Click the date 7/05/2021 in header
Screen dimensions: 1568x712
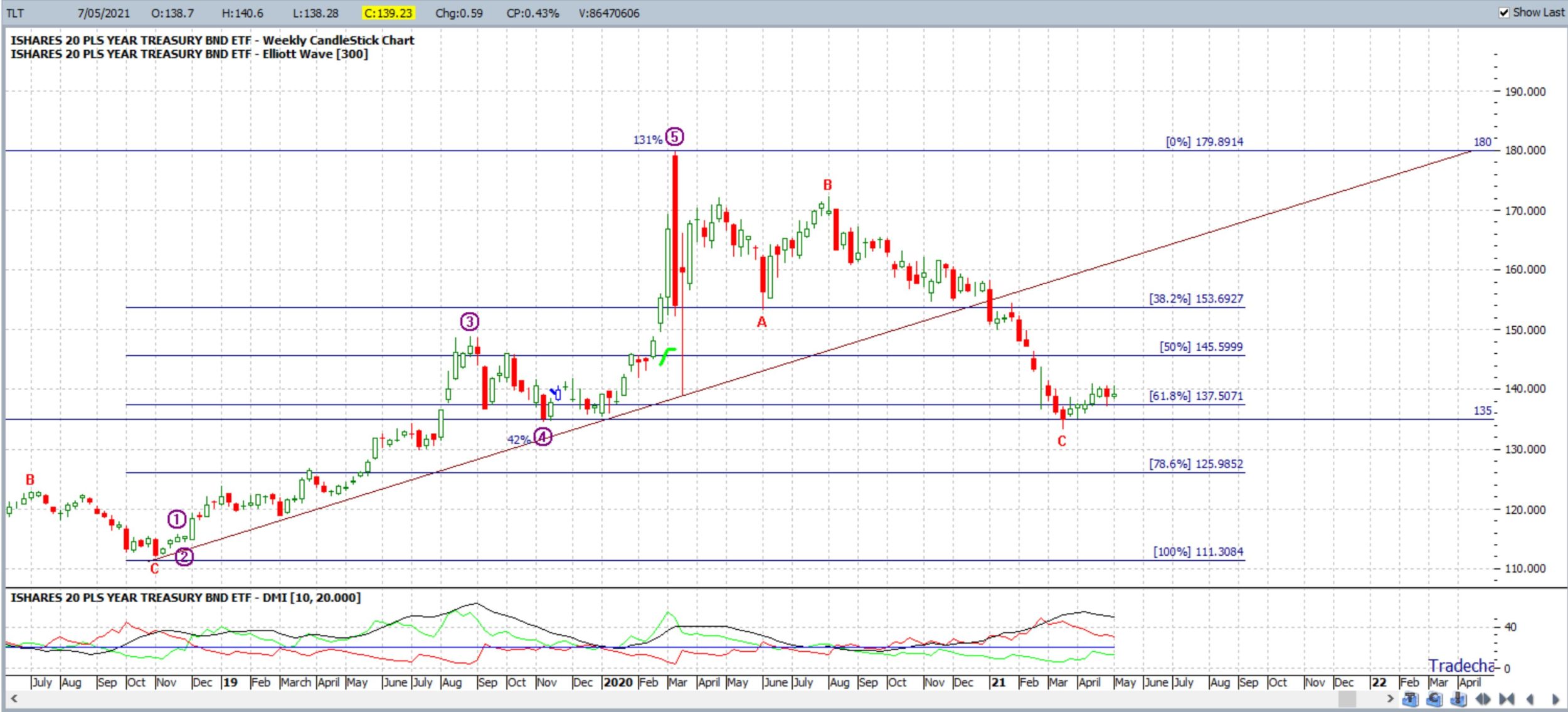point(103,13)
